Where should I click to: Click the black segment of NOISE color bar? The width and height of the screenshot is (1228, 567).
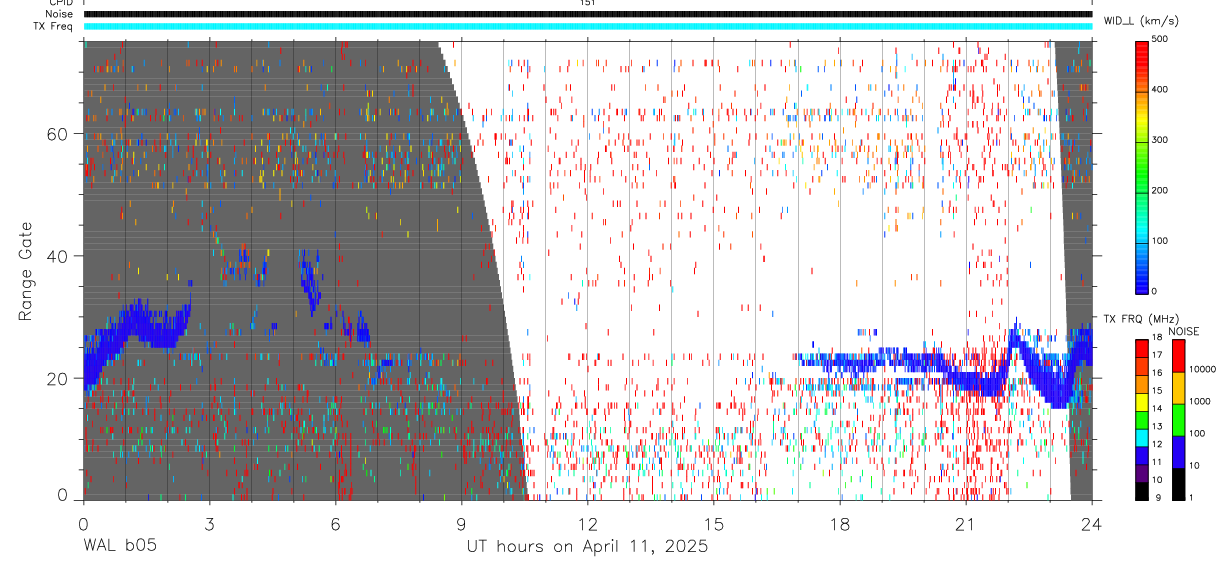(x=1177, y=484)
